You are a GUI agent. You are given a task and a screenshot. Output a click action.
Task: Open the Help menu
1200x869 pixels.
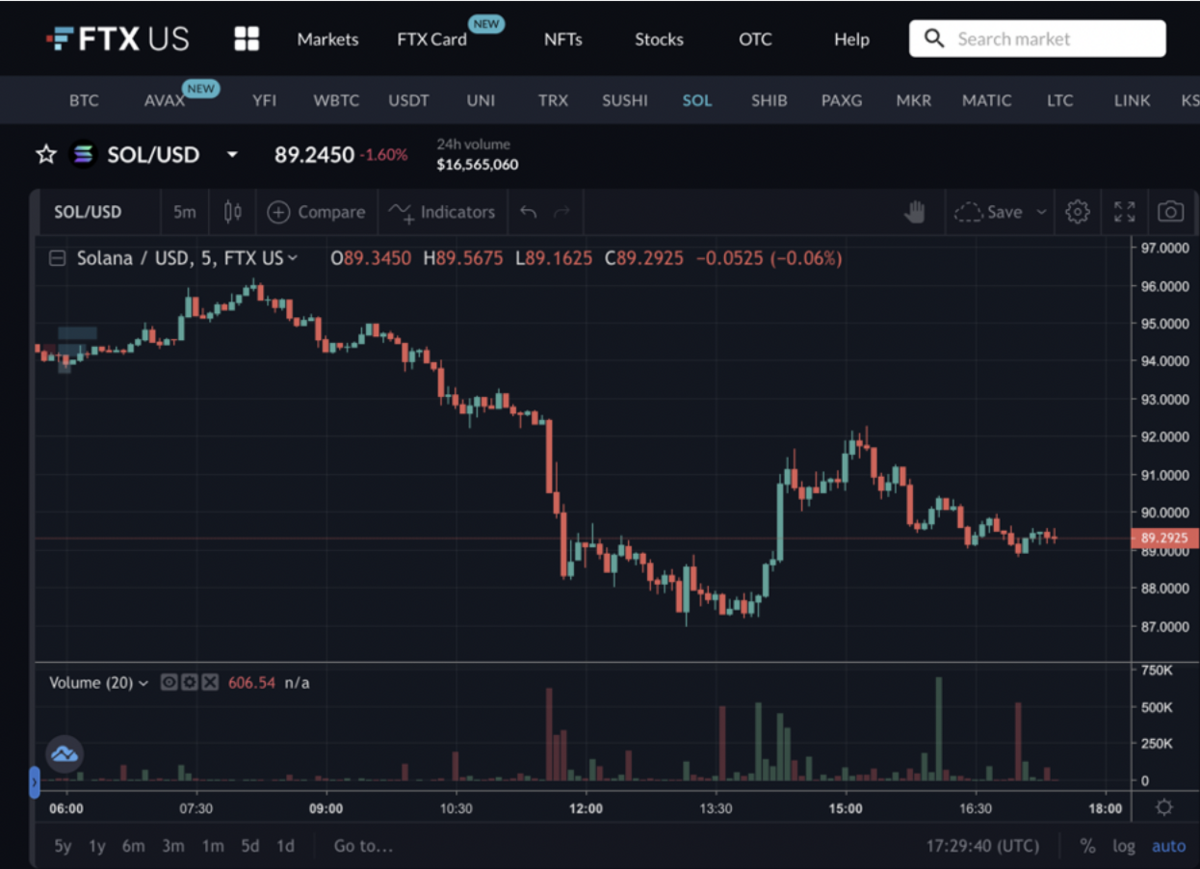click(x=852, y=40)
